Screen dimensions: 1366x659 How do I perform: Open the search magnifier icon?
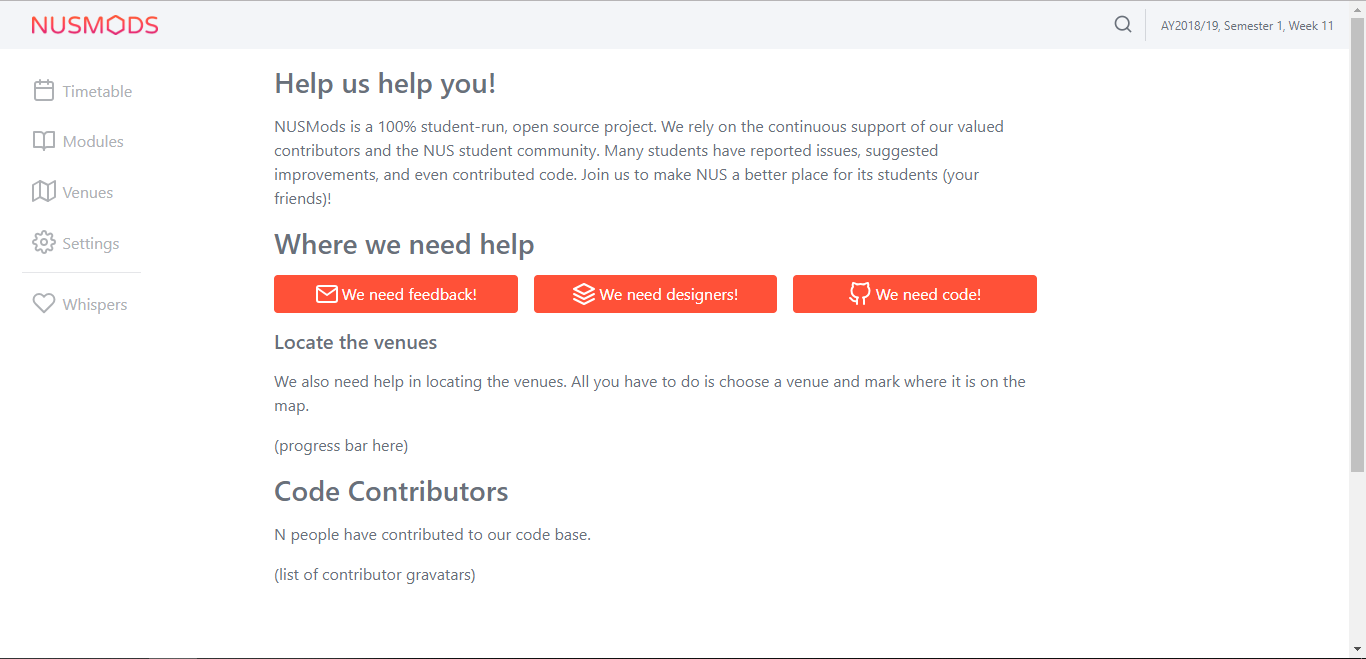tap(1122, 24)
